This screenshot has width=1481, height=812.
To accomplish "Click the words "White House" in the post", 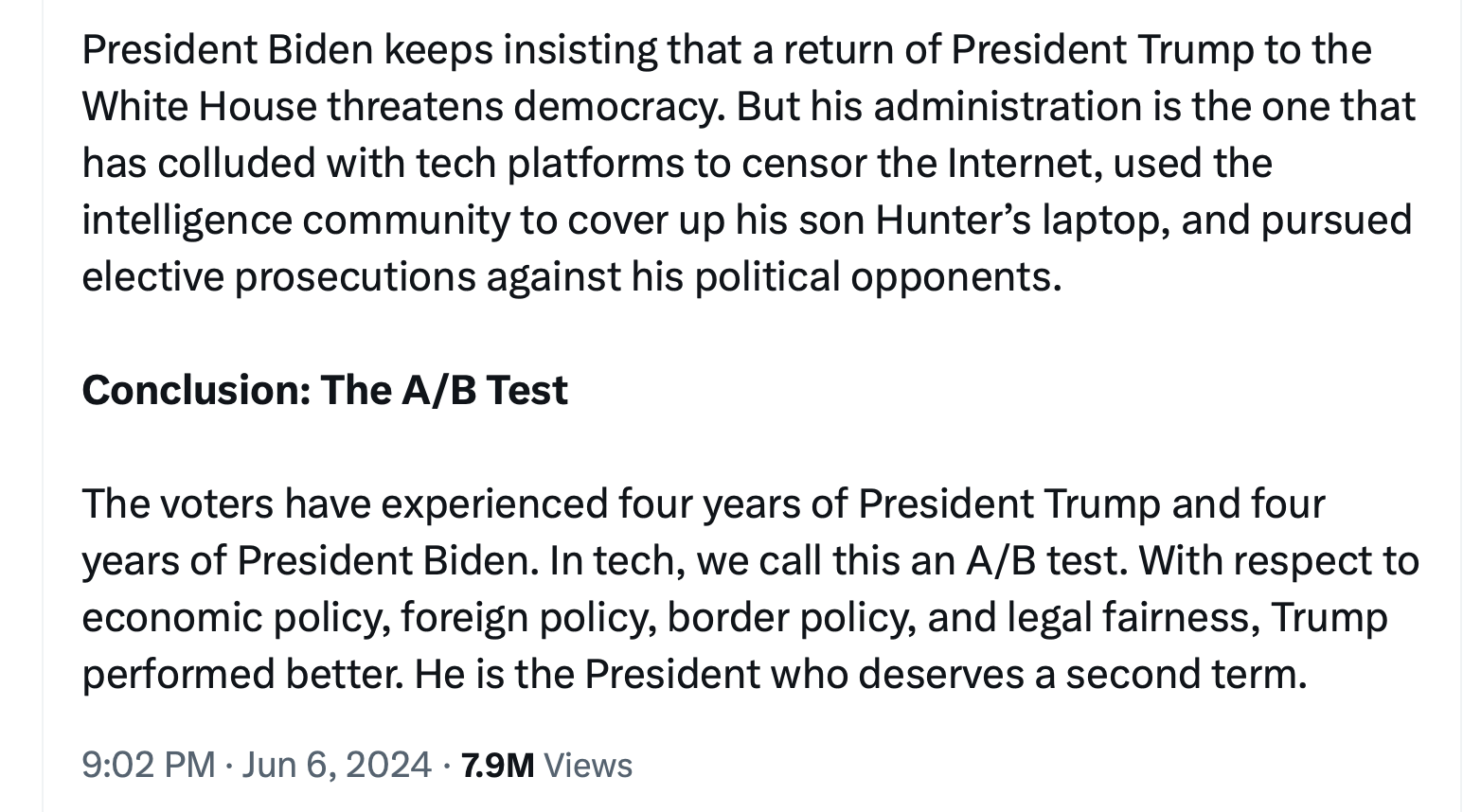I will [199, 106].
